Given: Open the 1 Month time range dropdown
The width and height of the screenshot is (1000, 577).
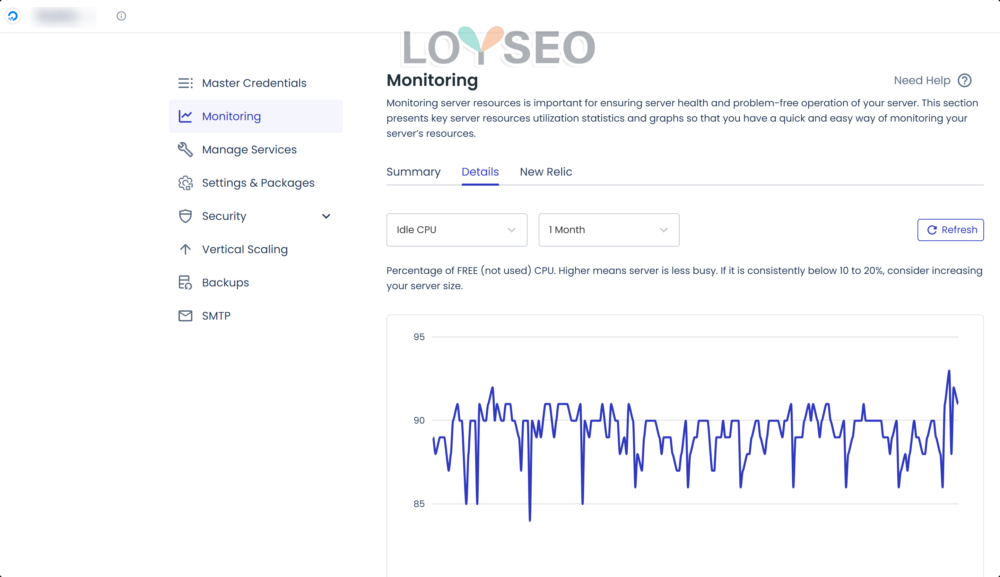Looking at the screenshot, I should 608,230.
